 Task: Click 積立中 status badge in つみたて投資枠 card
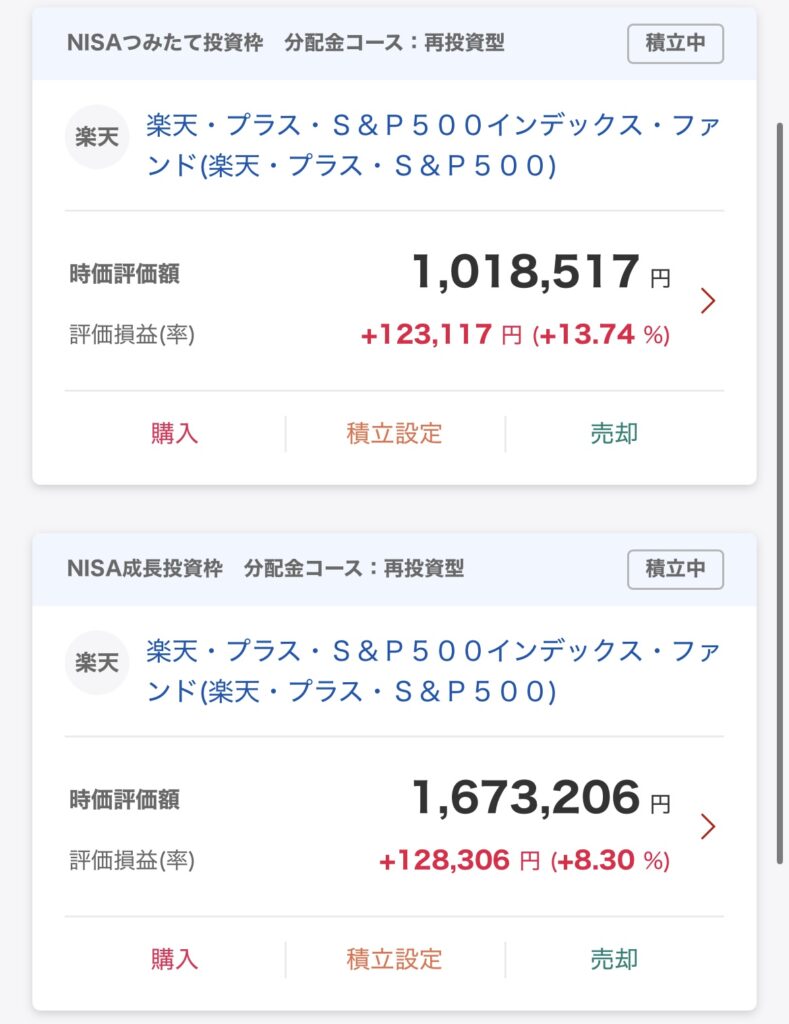(675, 44)
